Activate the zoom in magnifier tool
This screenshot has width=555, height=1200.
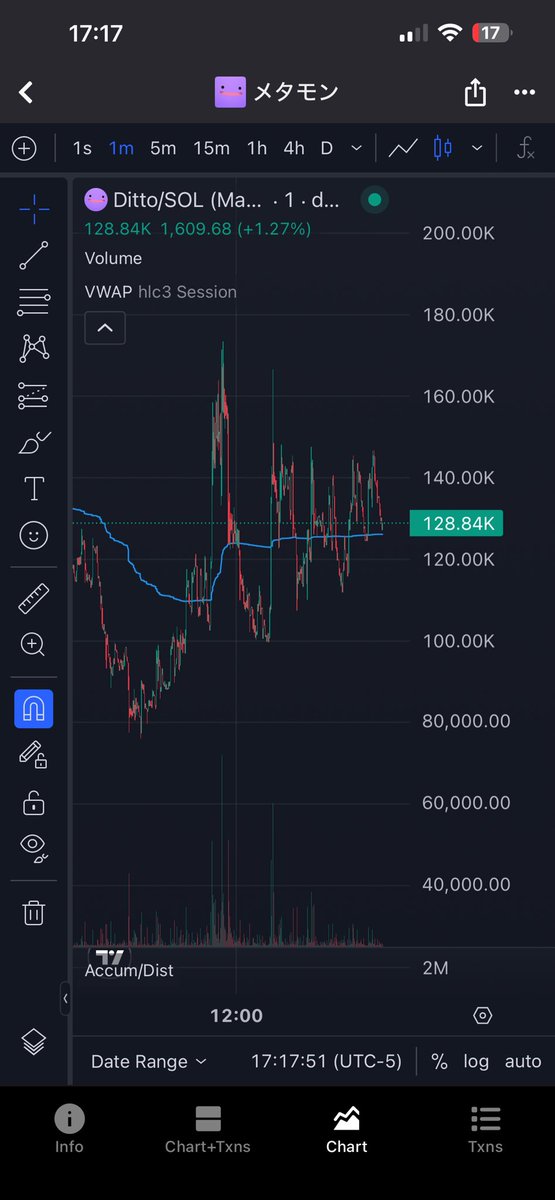click(34, 644)
